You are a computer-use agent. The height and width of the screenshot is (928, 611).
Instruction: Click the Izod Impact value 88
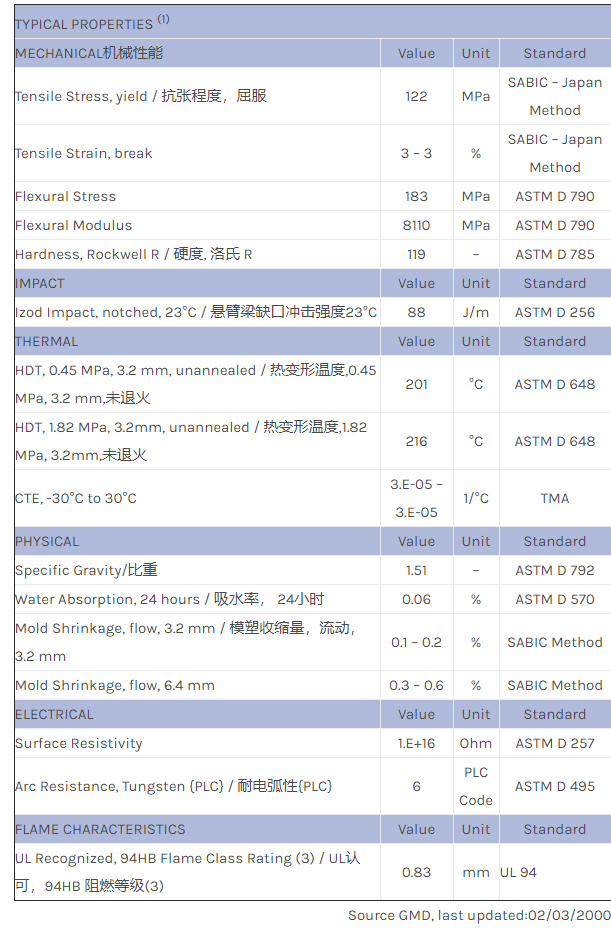[x=416, y=312]
